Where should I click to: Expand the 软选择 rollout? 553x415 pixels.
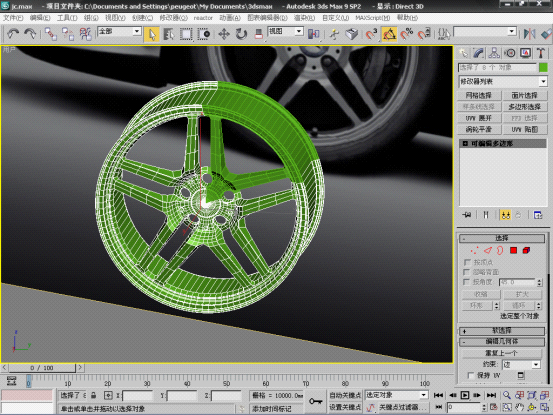tap(502, 331)
